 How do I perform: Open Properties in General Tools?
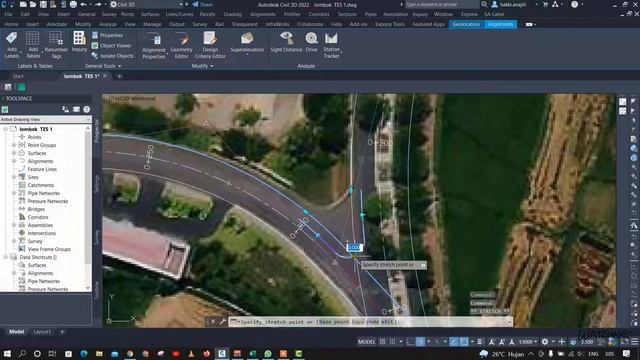click(x=107, y=36)
